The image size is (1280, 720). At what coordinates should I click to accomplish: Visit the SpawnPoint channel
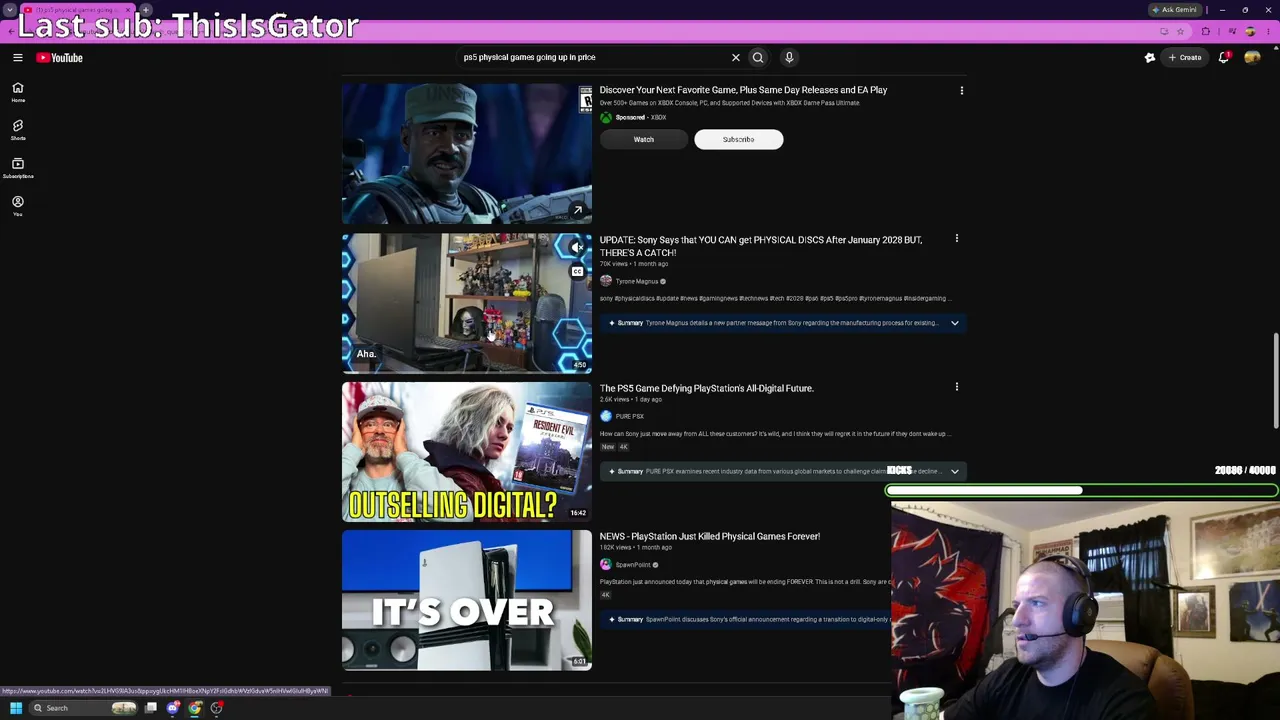632,565
